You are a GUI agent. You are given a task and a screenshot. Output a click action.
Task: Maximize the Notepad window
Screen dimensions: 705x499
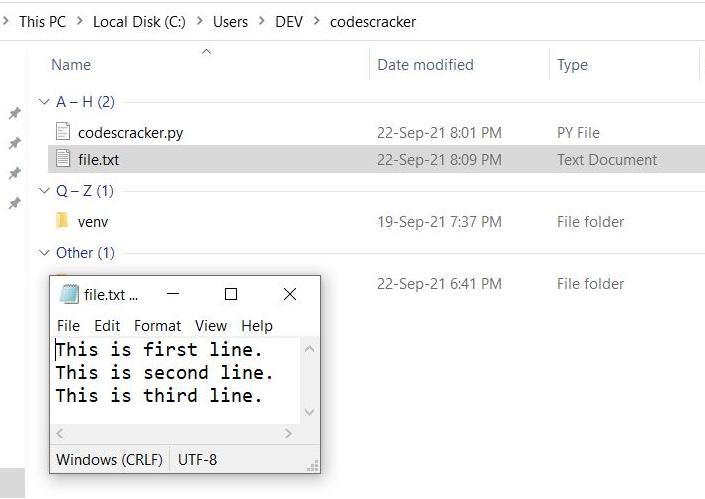click(x=231, y=294)
